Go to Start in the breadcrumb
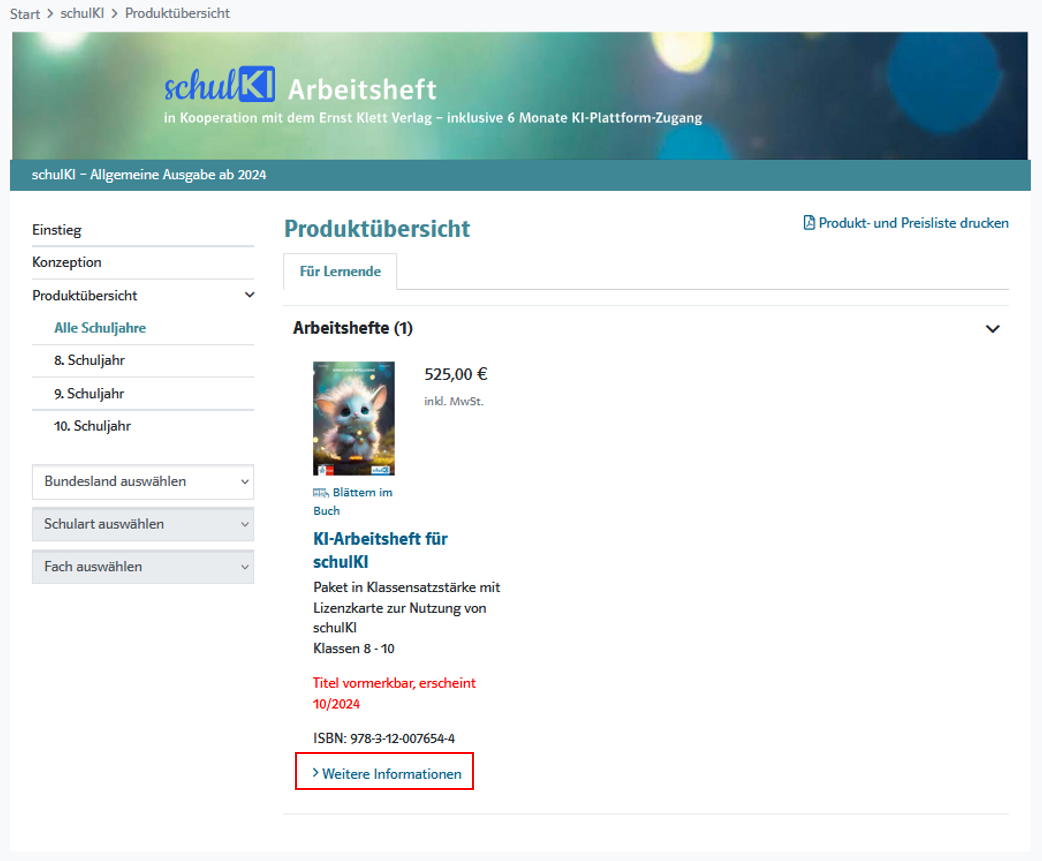Viewport: 1042px width, 861px height. [x=25, y=14]
